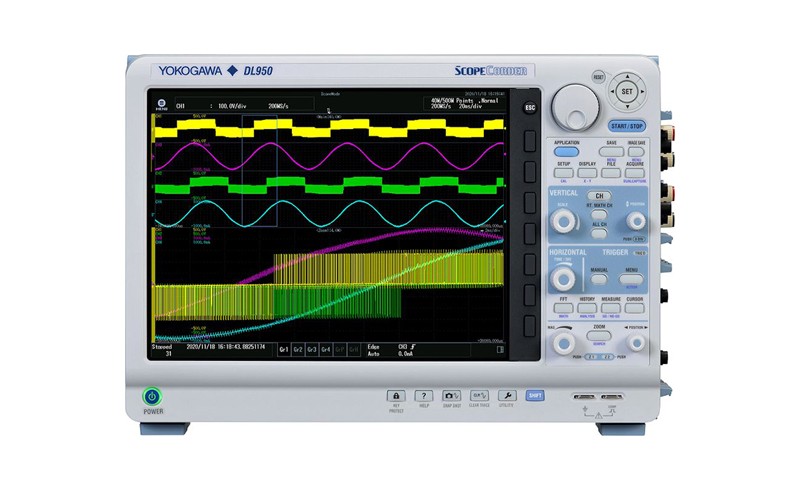800x500 pixels.
Task: Click the round ESC key
Action: coord(530,108)
